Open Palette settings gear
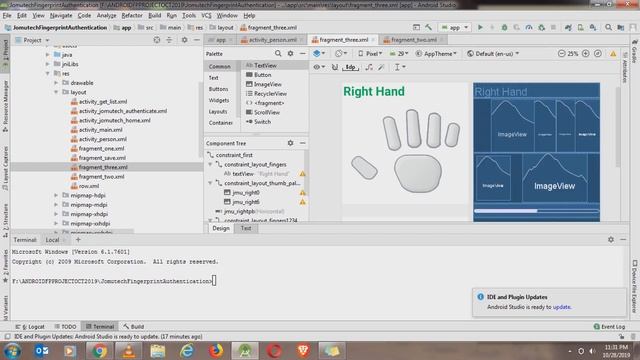Viewport: 640px width, 360px height. click(290, 53)
